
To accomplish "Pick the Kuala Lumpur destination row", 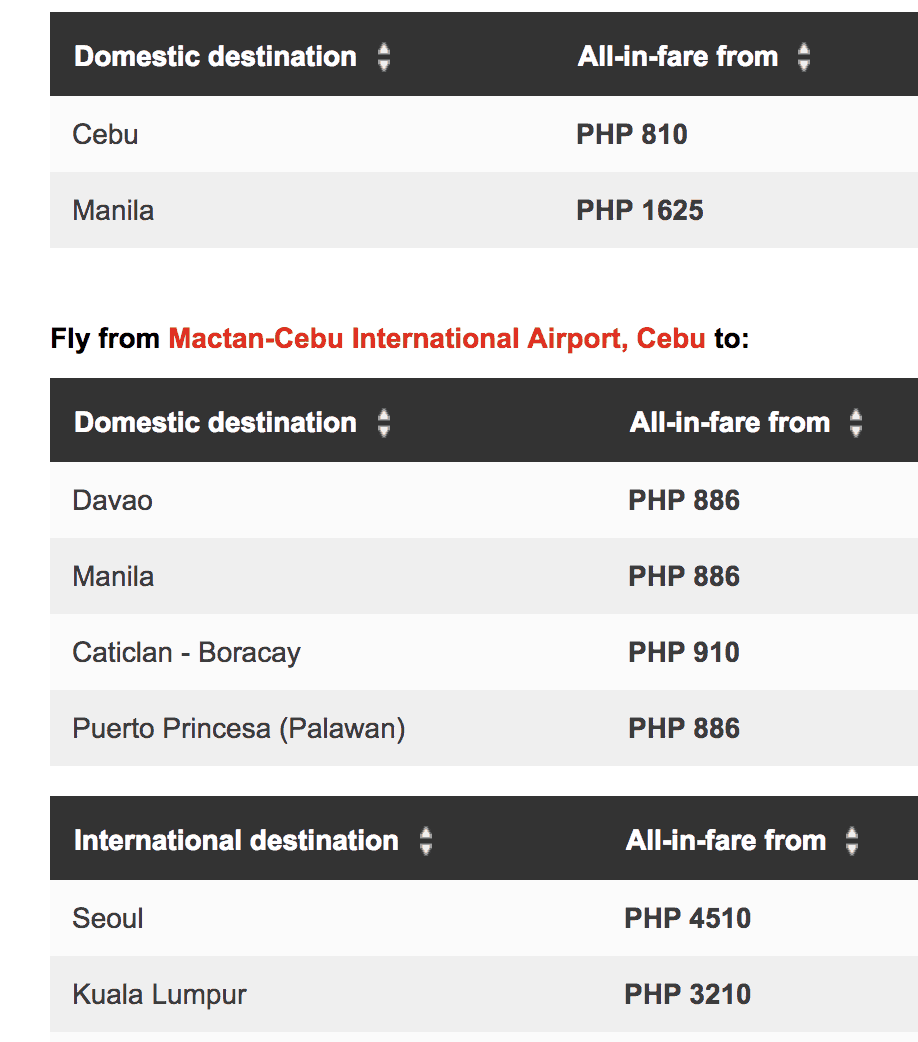I will [160, 994].
